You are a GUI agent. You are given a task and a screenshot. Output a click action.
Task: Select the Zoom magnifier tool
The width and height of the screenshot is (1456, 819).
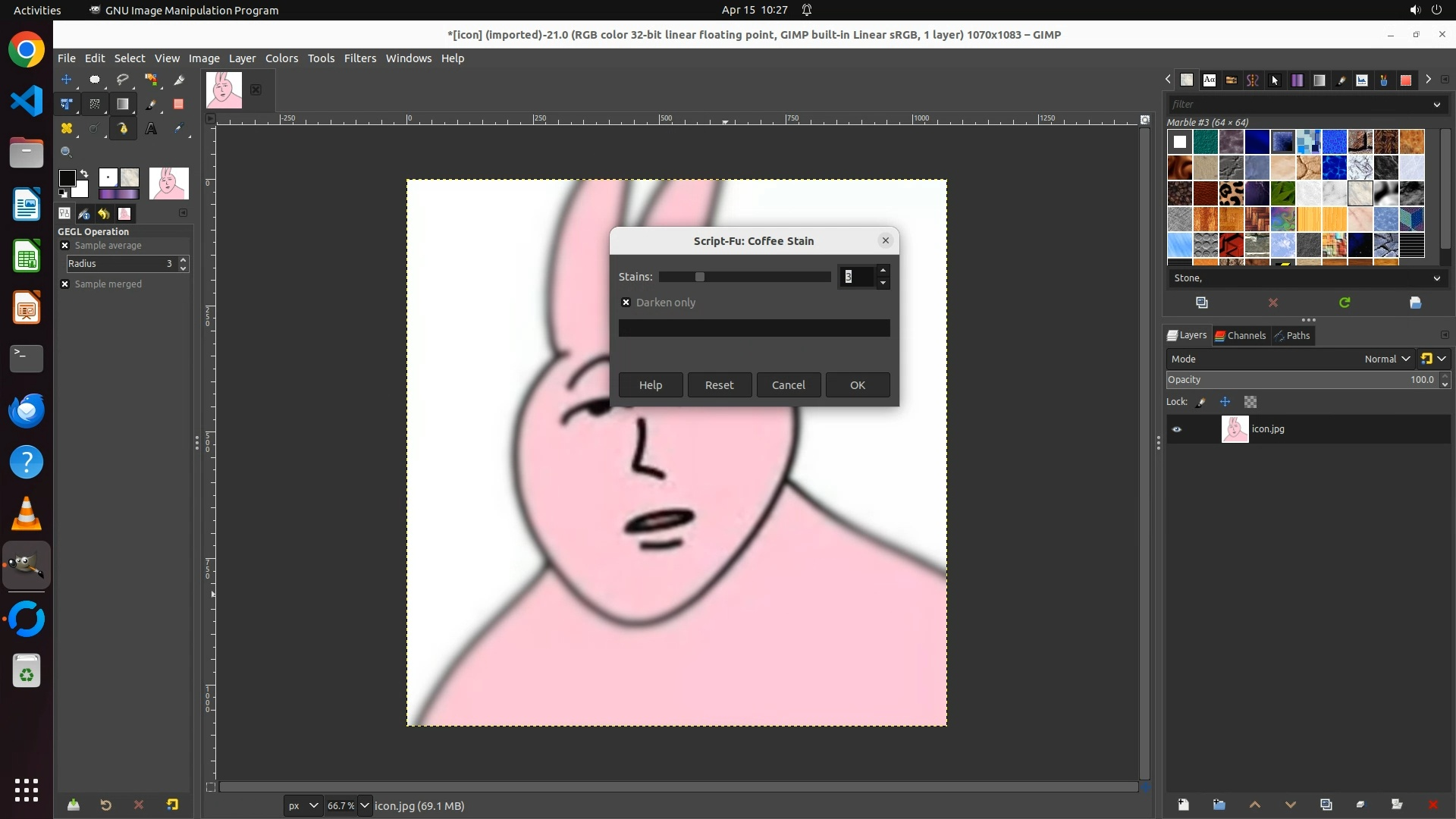[x=67, y=152]
